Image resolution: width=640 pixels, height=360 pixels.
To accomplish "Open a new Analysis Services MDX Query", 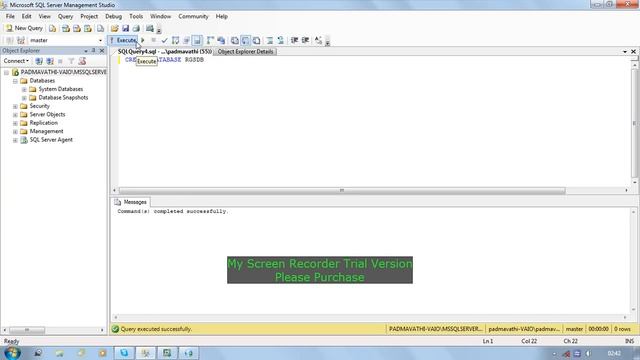I will coord(66,28).
